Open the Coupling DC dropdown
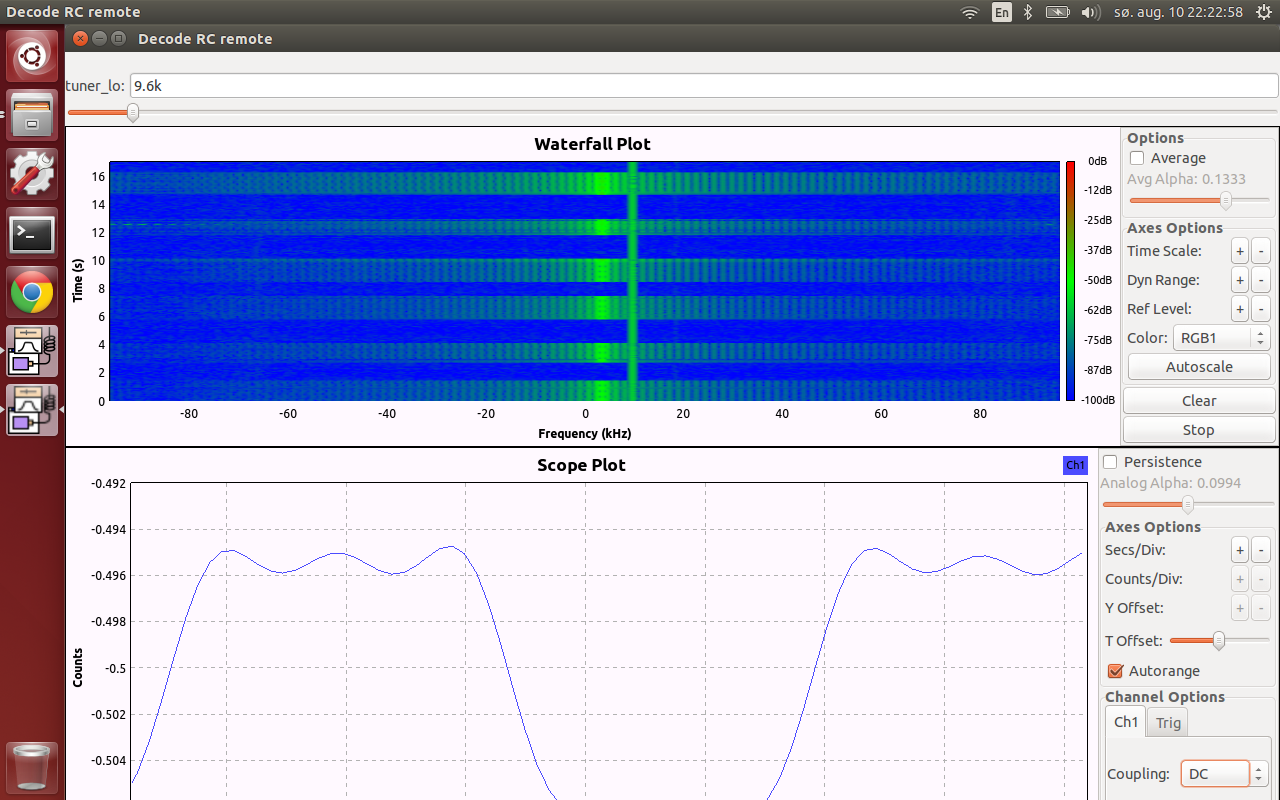 [x=1225, y=774]
